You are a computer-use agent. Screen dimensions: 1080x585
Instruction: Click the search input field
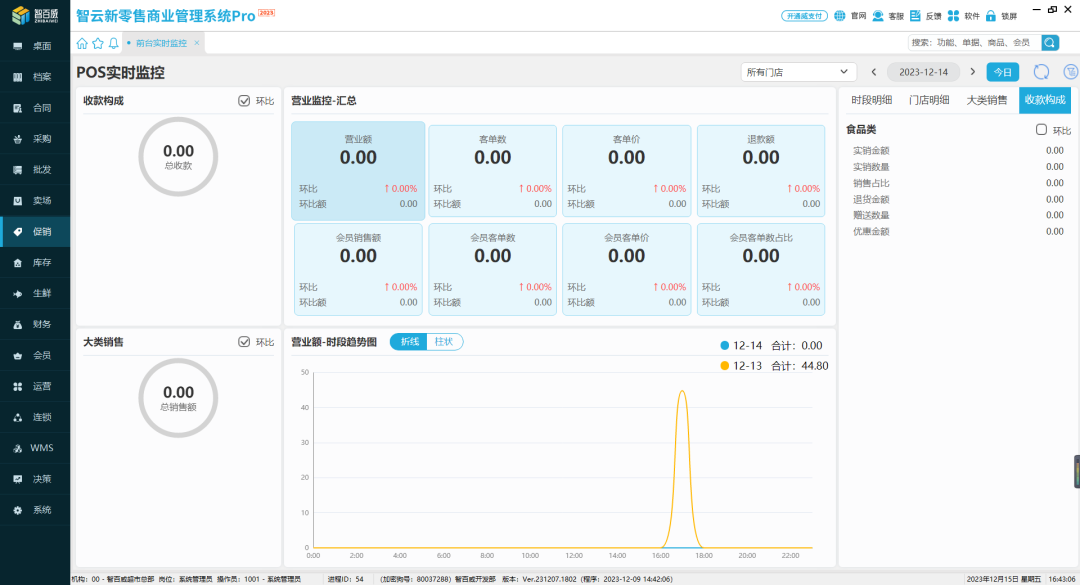point(972,42)
